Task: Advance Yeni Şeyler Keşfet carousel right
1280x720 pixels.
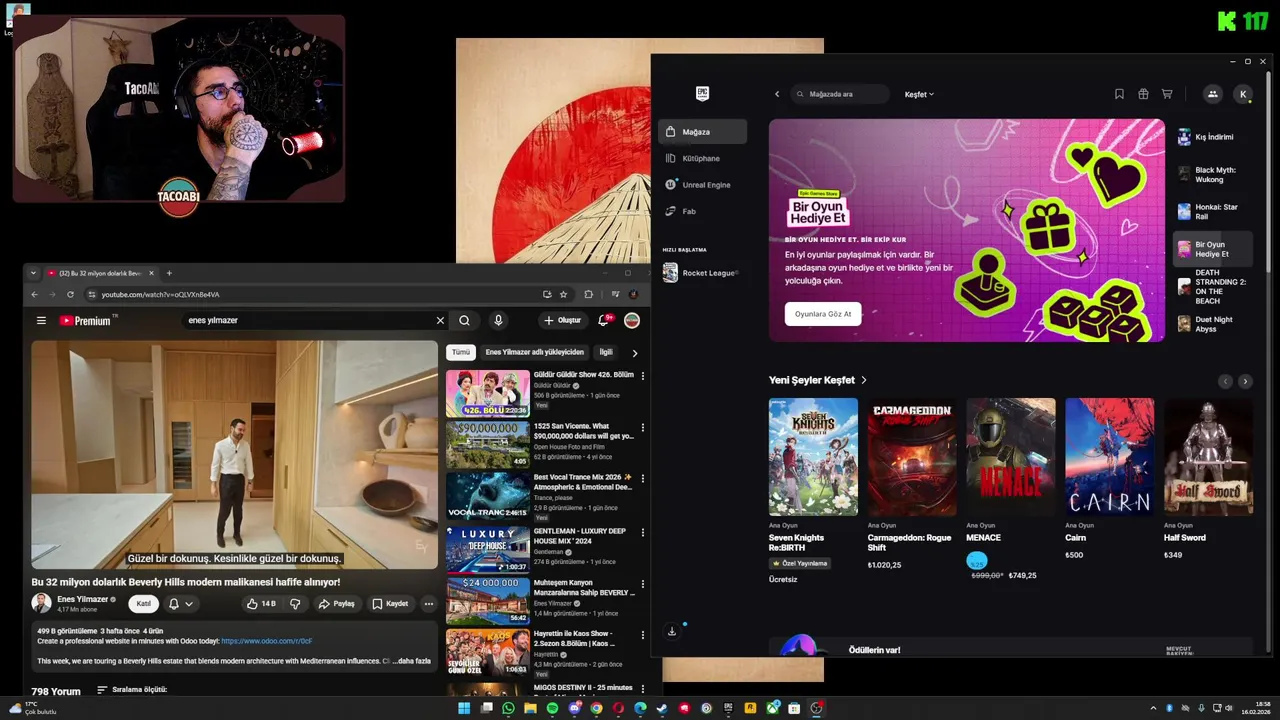Action: click(x=1245, y=381)
